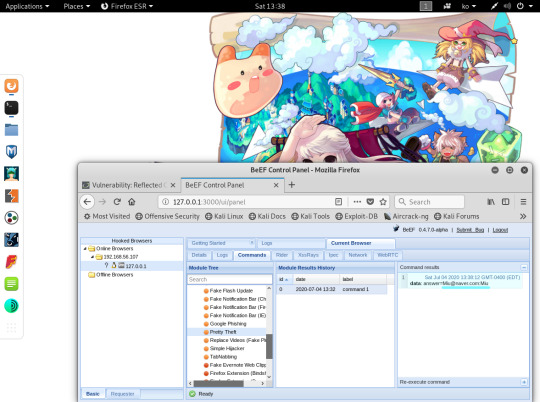Go to Firefox home page icon
This screenshot has width=540, height=402.
[x=132, y=202]
